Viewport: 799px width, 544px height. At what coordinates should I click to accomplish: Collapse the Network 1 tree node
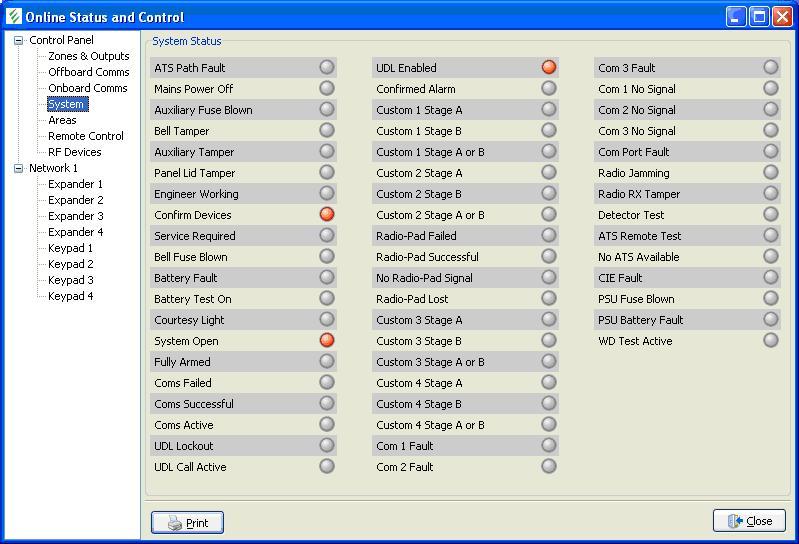coord(18,169)
